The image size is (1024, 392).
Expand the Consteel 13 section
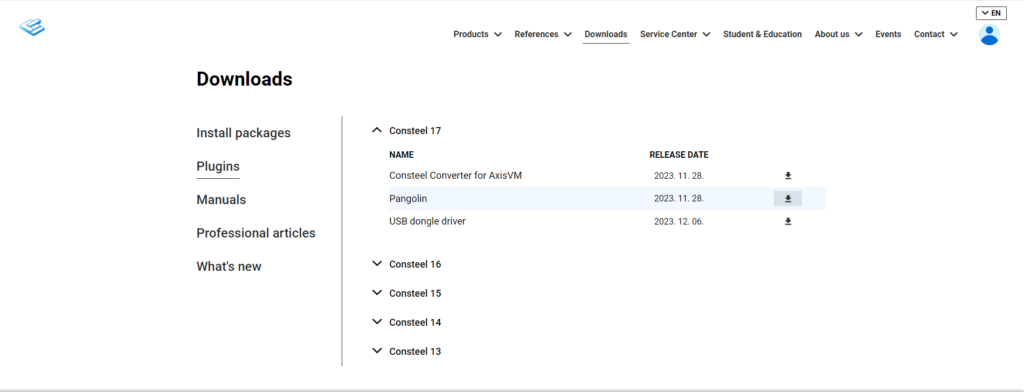pyautogui.click(x=406, y=351)
